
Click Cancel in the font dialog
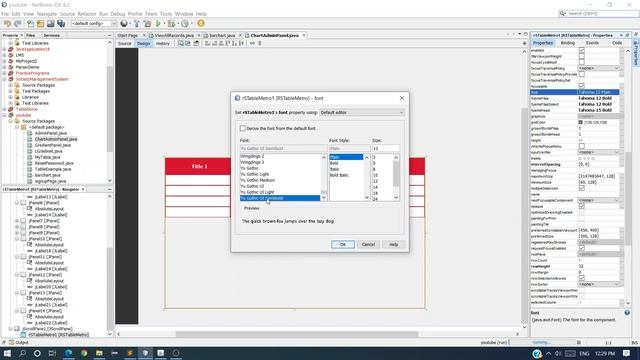[368, 244]
